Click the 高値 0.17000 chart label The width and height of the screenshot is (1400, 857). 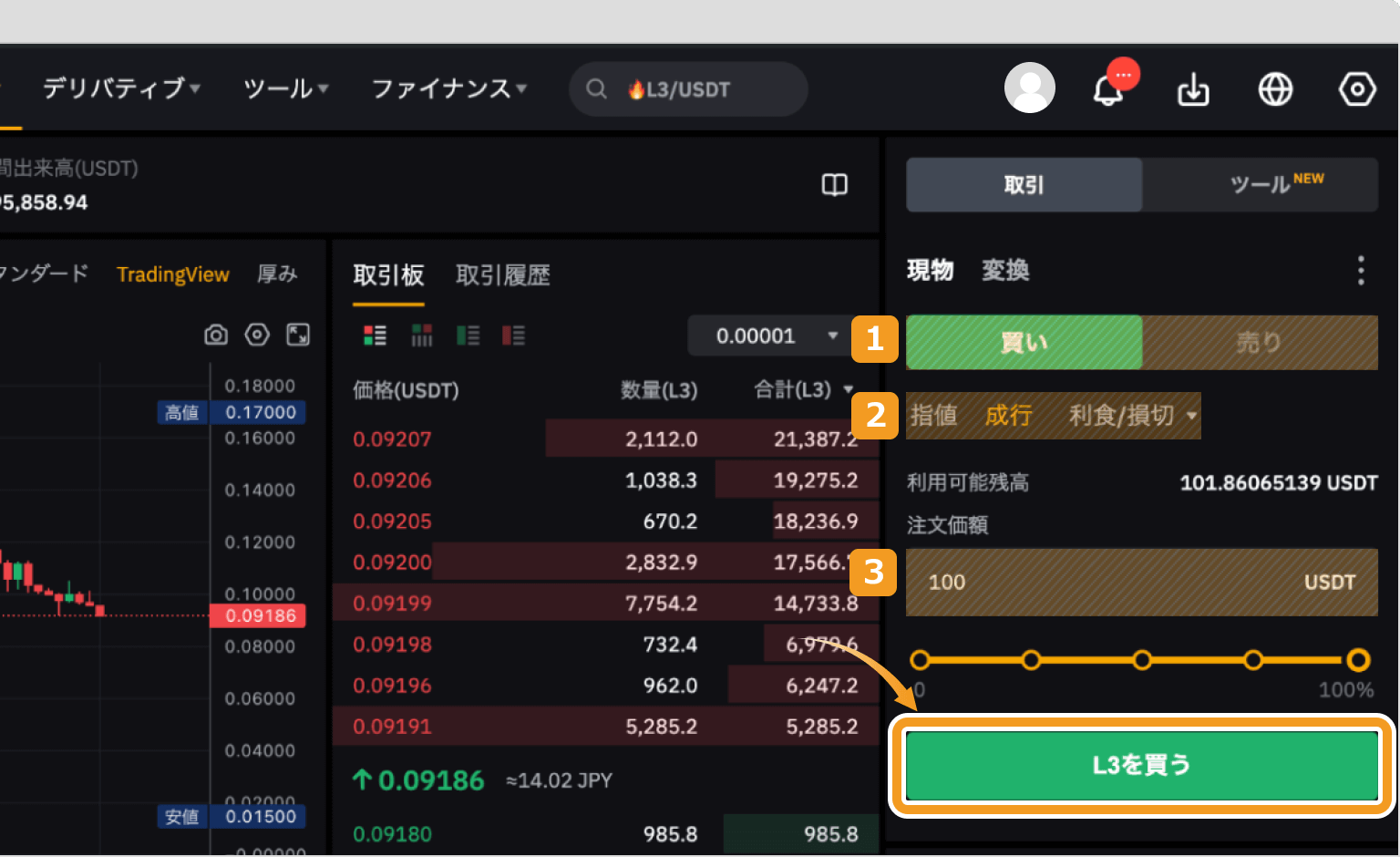[232, 412]
